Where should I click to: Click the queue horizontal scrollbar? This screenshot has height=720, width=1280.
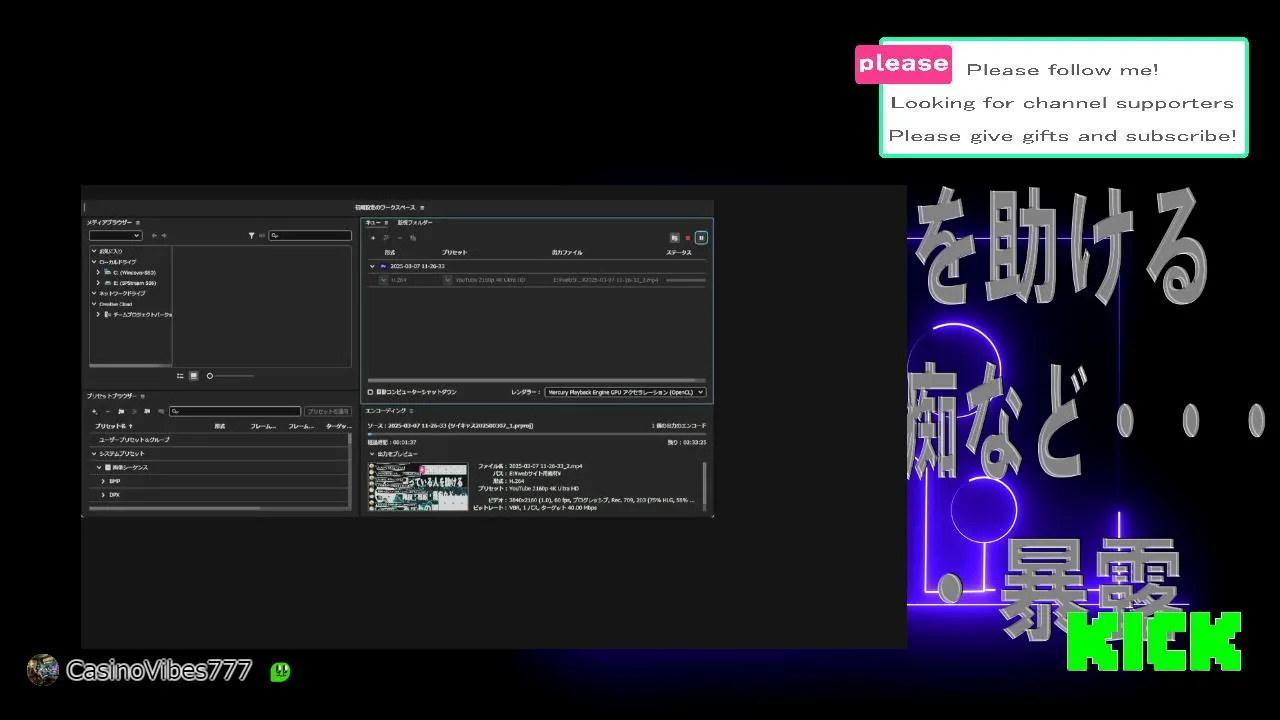(537, 380)
